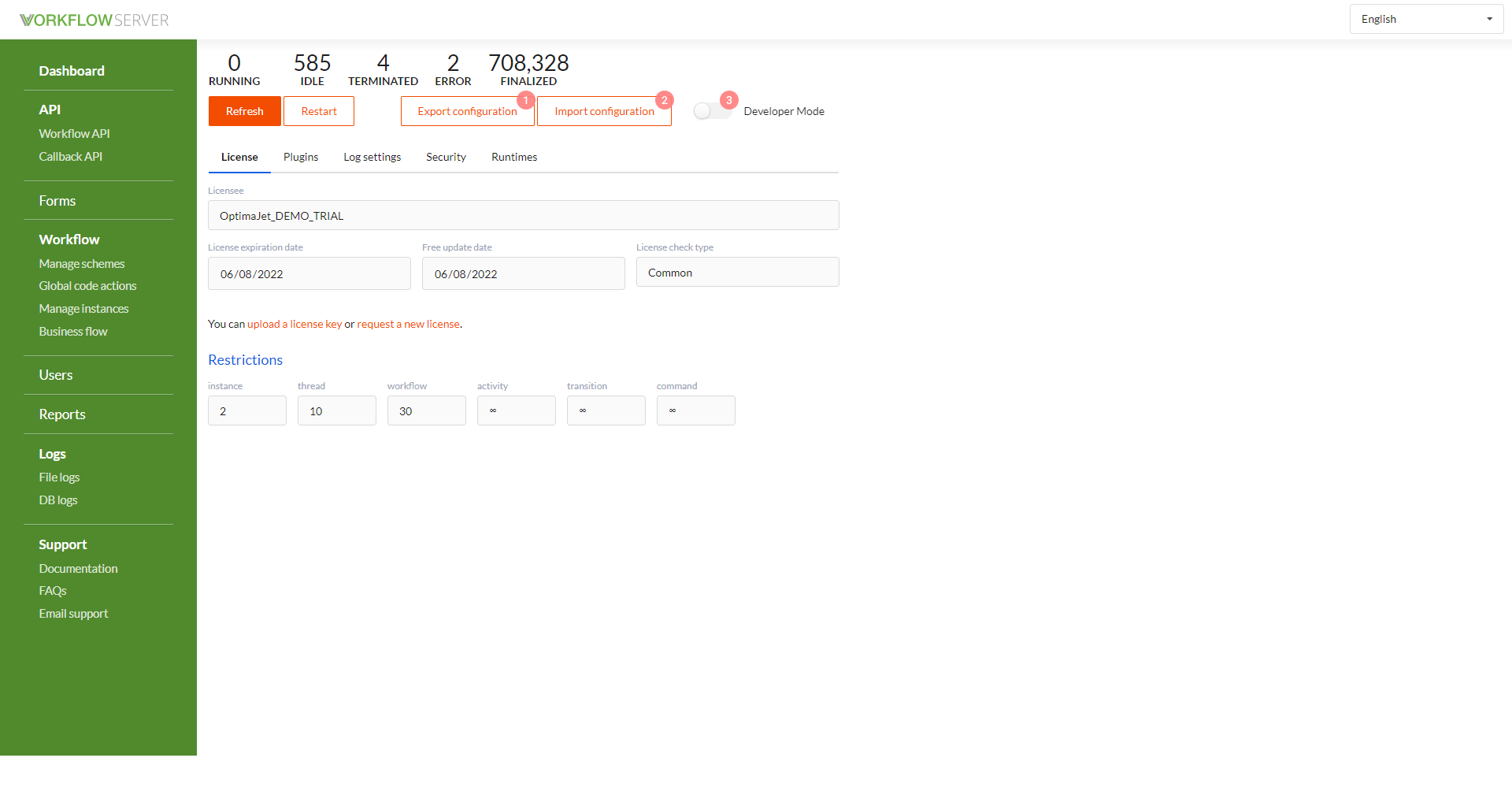
Task: Click License expiration date field
Action: point(309,273)
